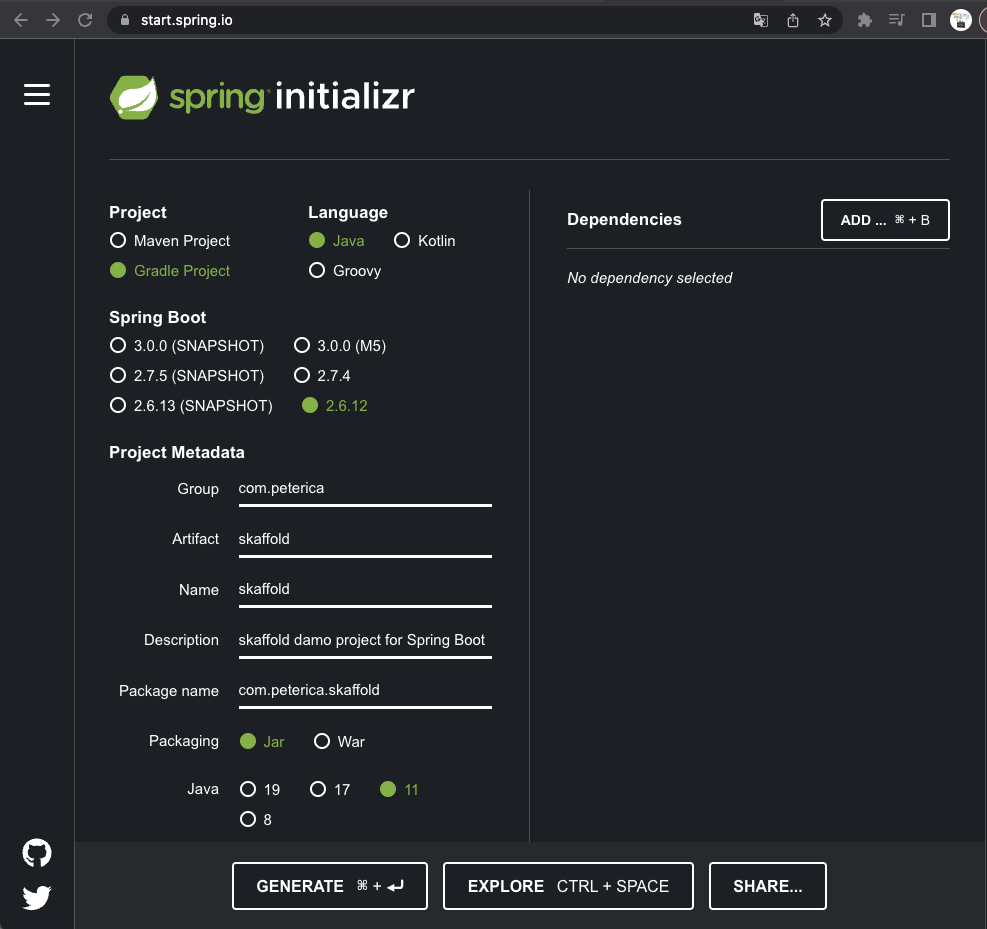Toggle the browser side panel icon

tap(928, 20)
